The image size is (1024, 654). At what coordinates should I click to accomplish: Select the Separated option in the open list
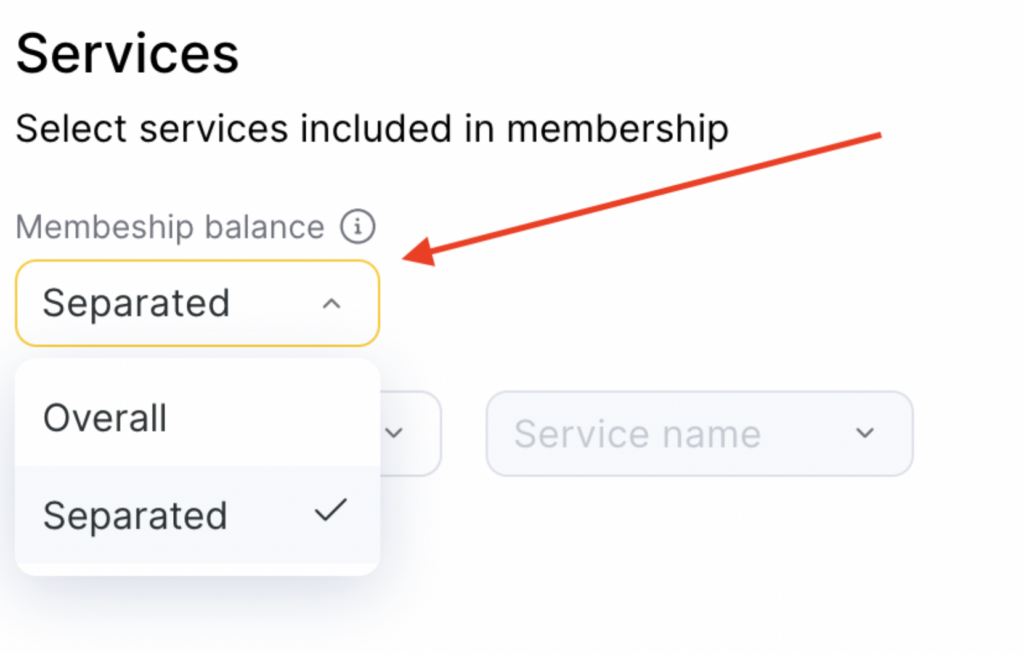(197, 515)
